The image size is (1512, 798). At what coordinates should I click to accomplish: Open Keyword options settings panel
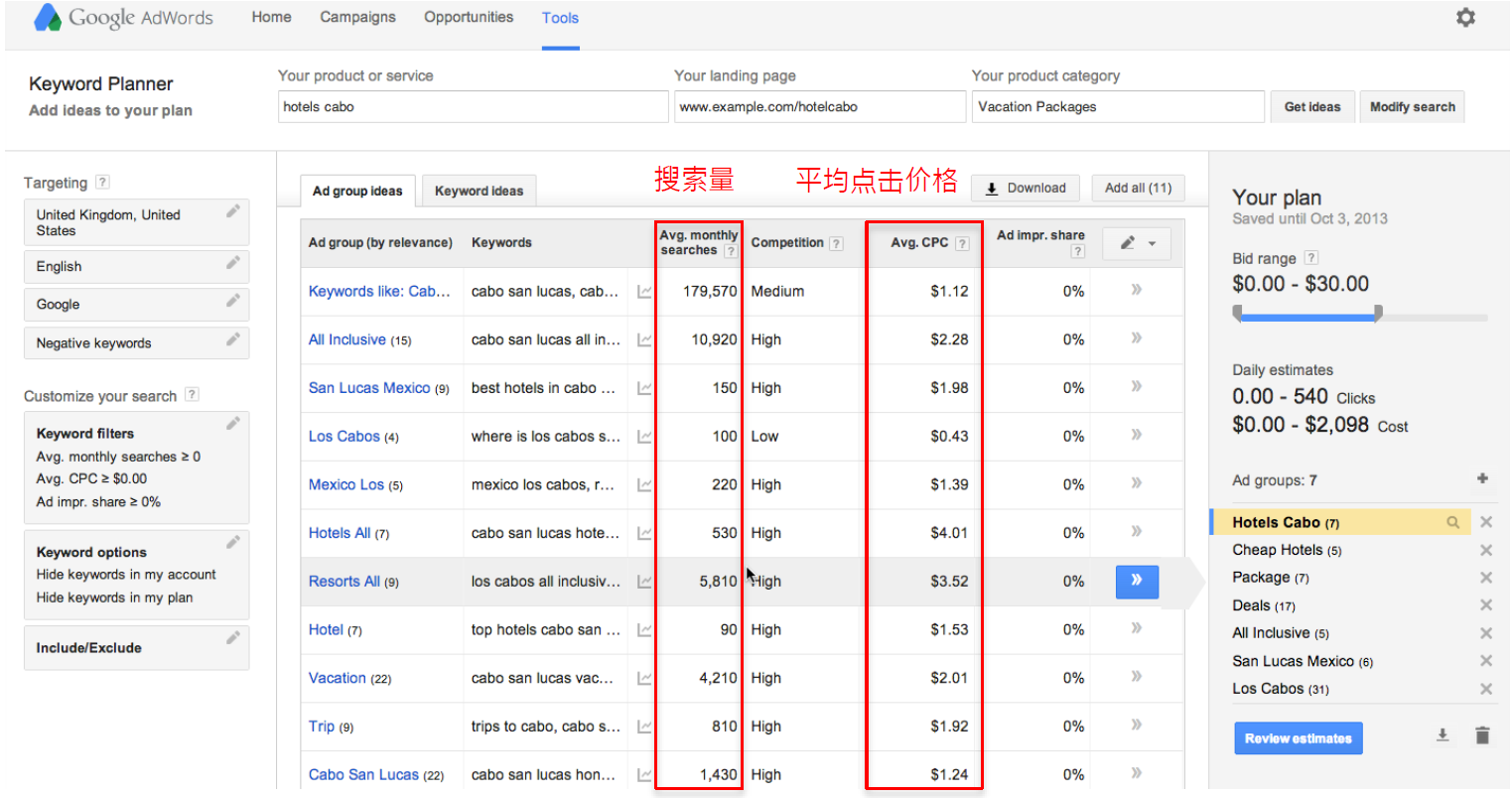[232, 543]
